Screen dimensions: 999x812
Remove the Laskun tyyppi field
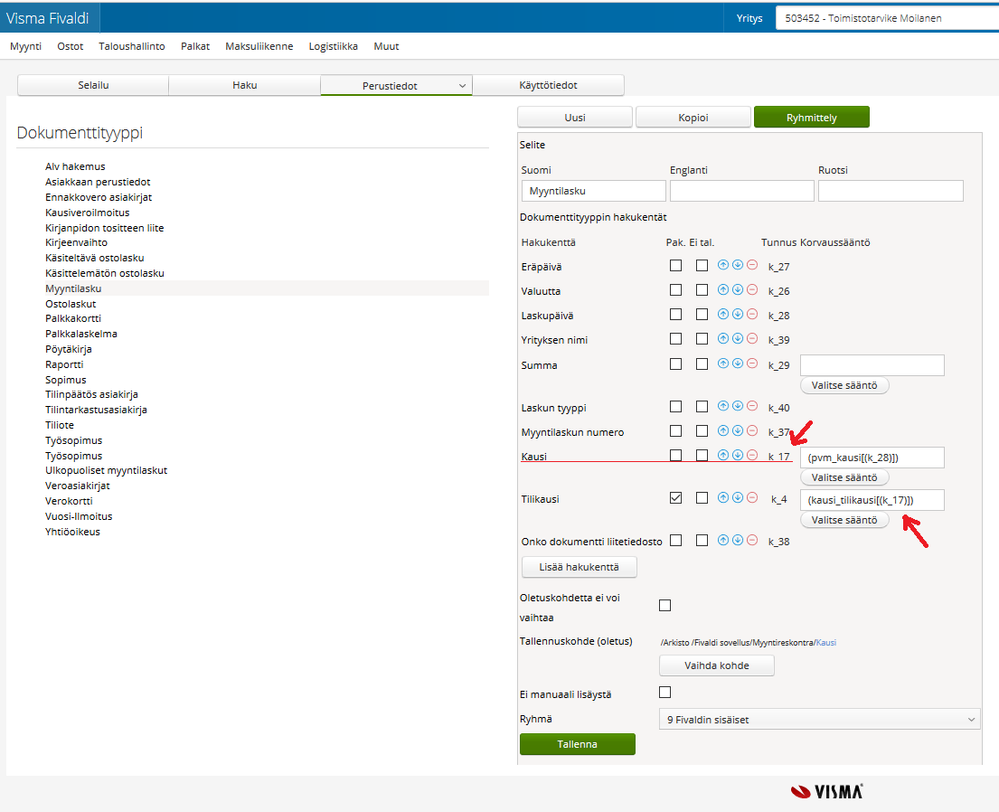click(x=752, y=406)
